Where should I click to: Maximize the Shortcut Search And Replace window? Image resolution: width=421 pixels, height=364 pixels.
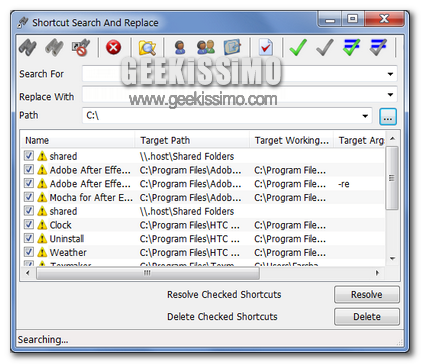point(353,19)
